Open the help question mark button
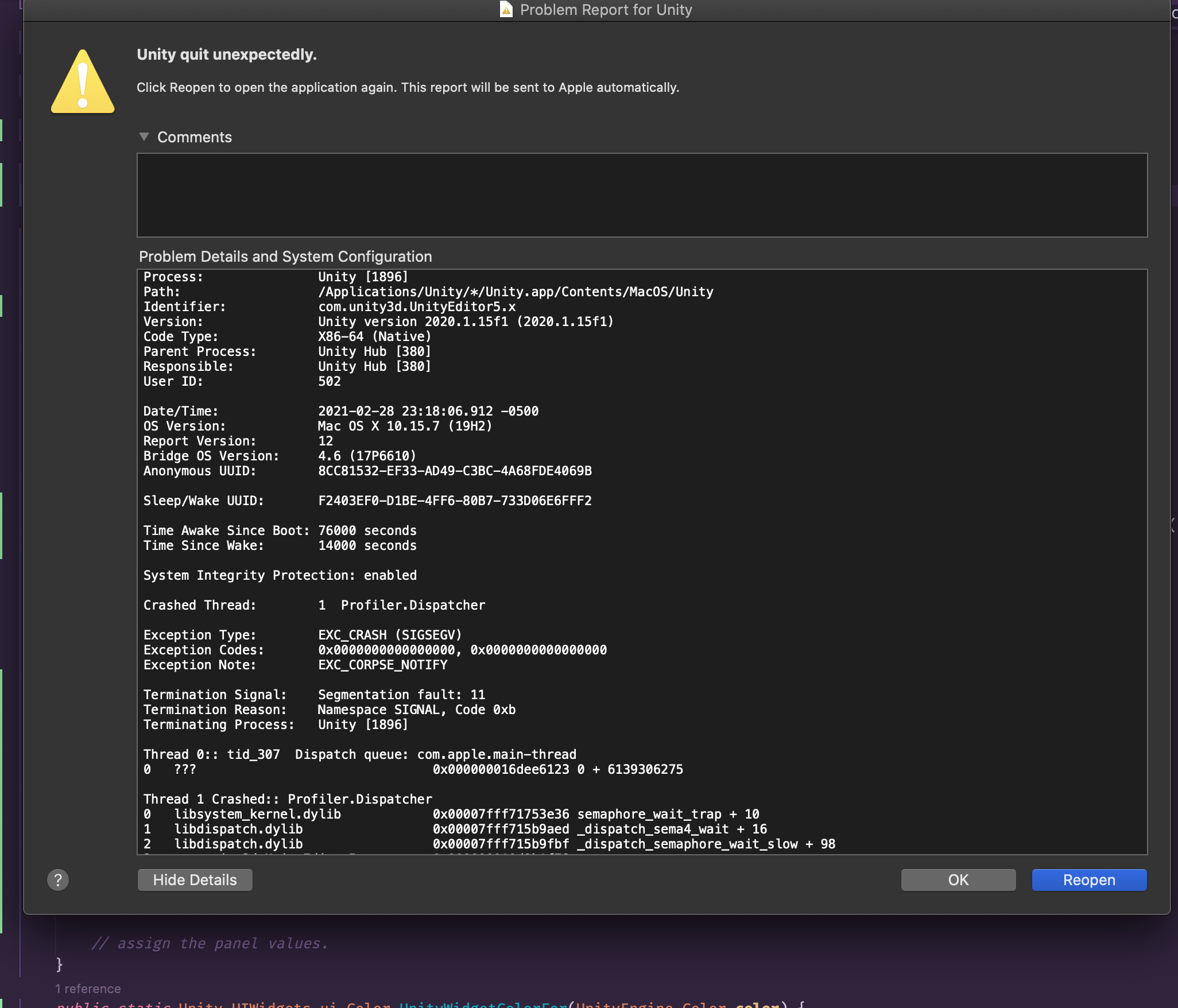1178x1008 pixels. 58,880
